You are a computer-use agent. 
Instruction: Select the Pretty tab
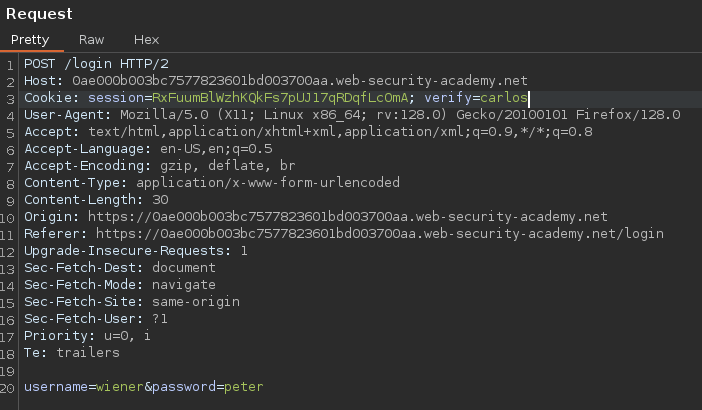pyautogui.click(x=31, y=40)
